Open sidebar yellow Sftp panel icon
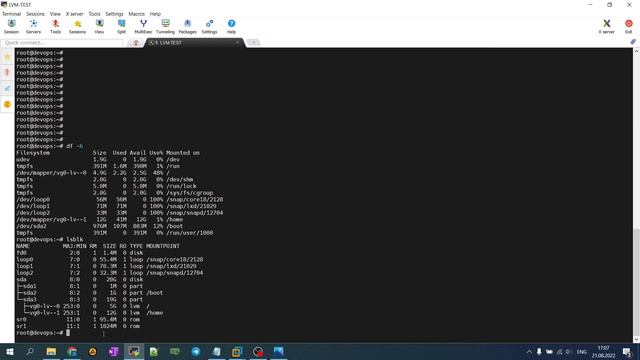Image resolution: width=640 pixels, height=360 pixels. [x=7, y=104]
